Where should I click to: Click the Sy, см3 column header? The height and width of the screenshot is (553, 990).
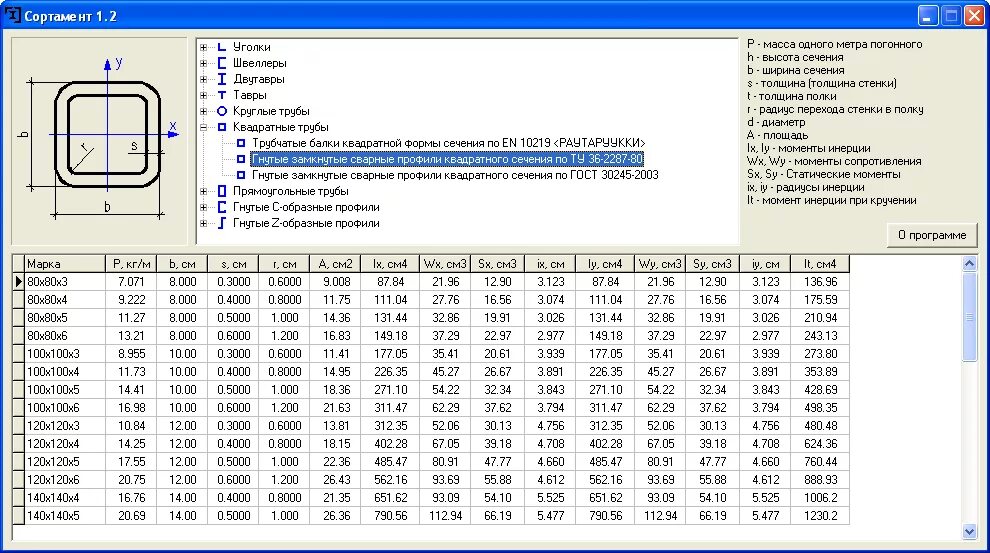pos(713,264)
